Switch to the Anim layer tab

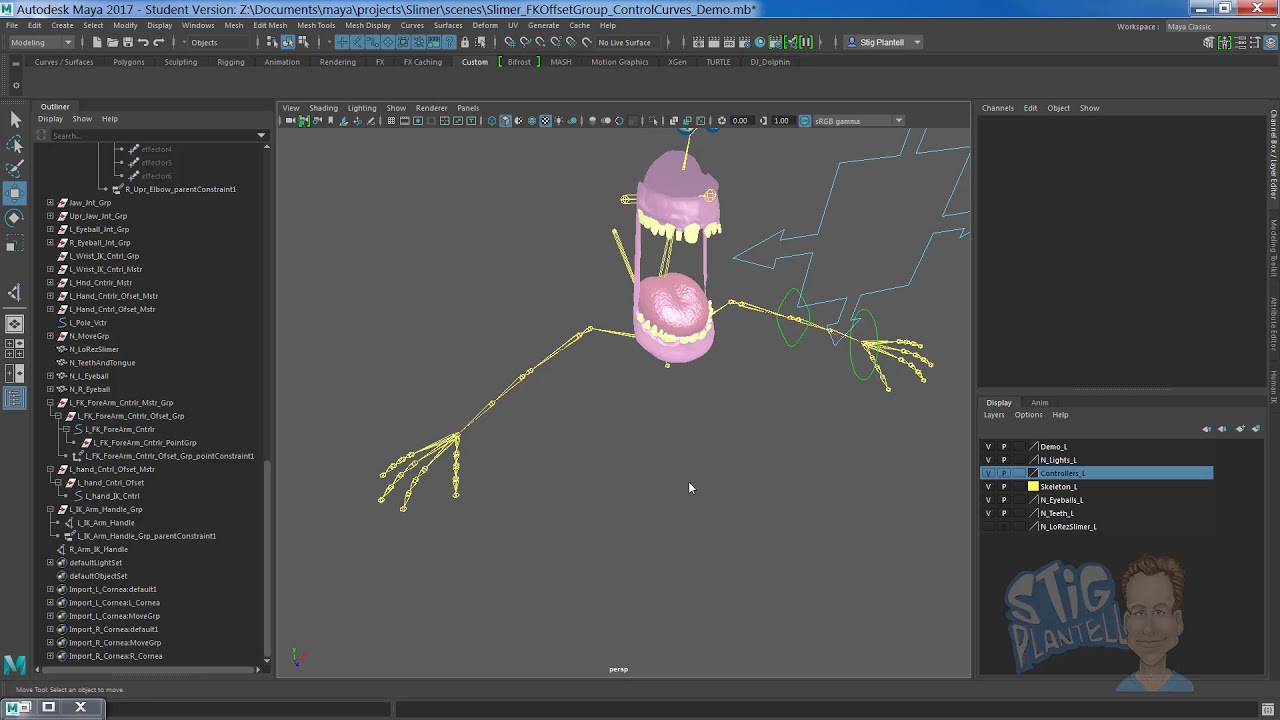point(1039,403)
